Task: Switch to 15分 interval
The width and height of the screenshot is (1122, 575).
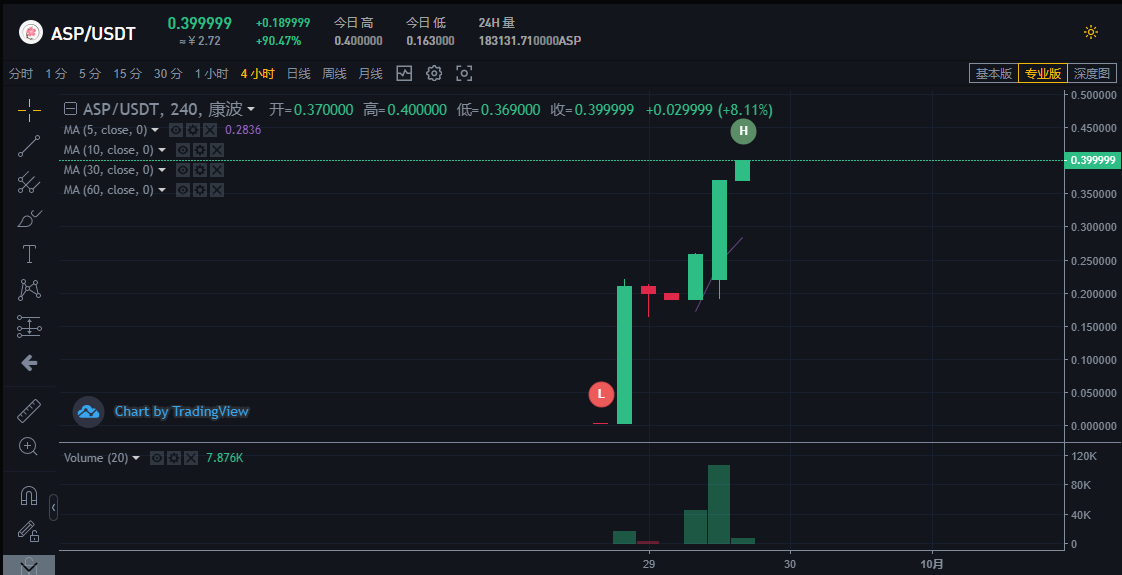Action: pos(127,74)
